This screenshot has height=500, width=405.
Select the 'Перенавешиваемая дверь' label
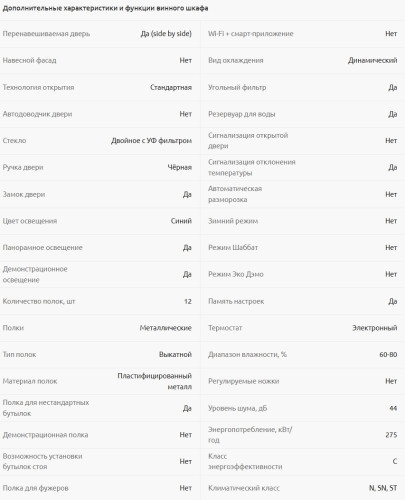click(x=46, y=34)
